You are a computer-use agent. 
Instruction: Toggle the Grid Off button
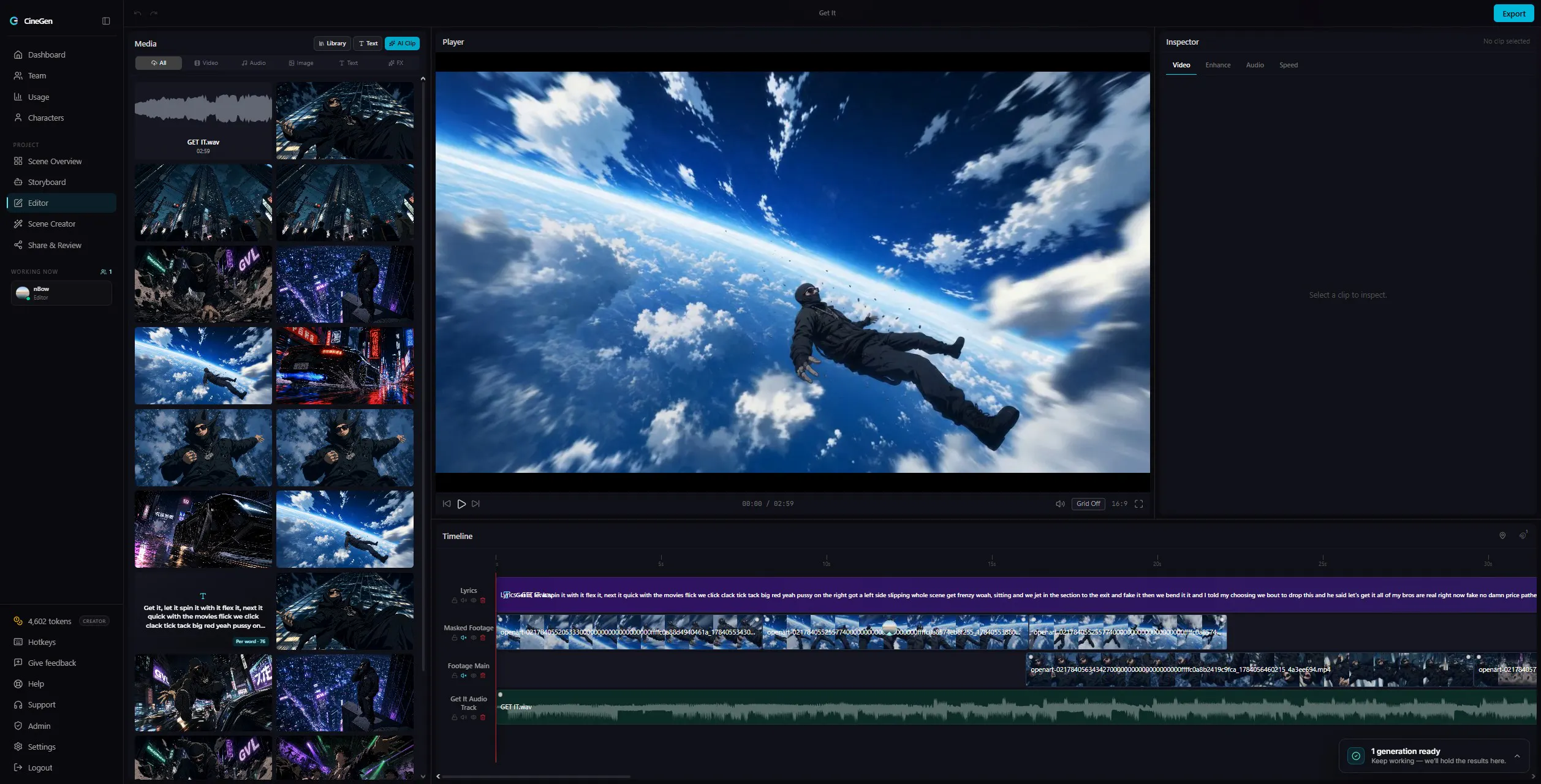[x=1088, y=503]
